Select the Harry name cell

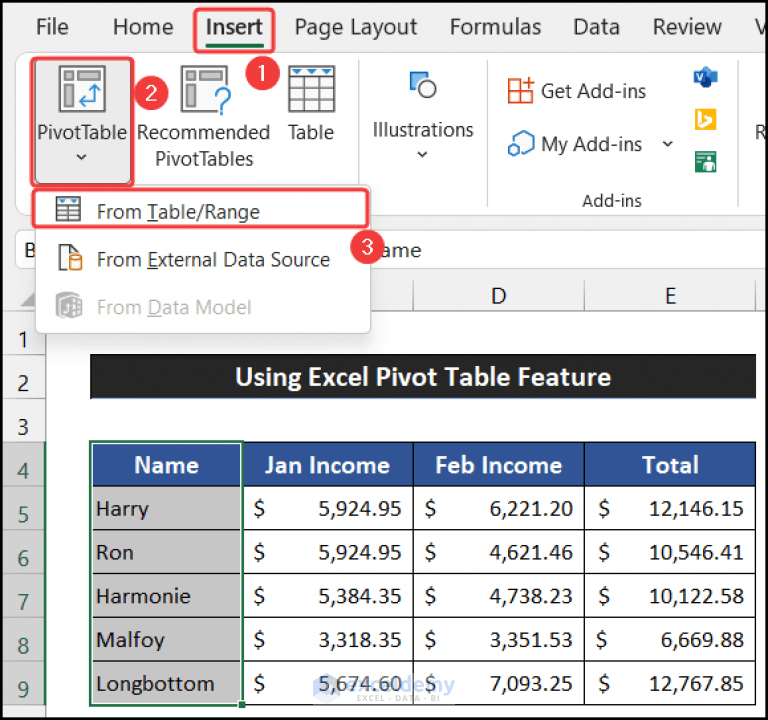tap(167, 508)
